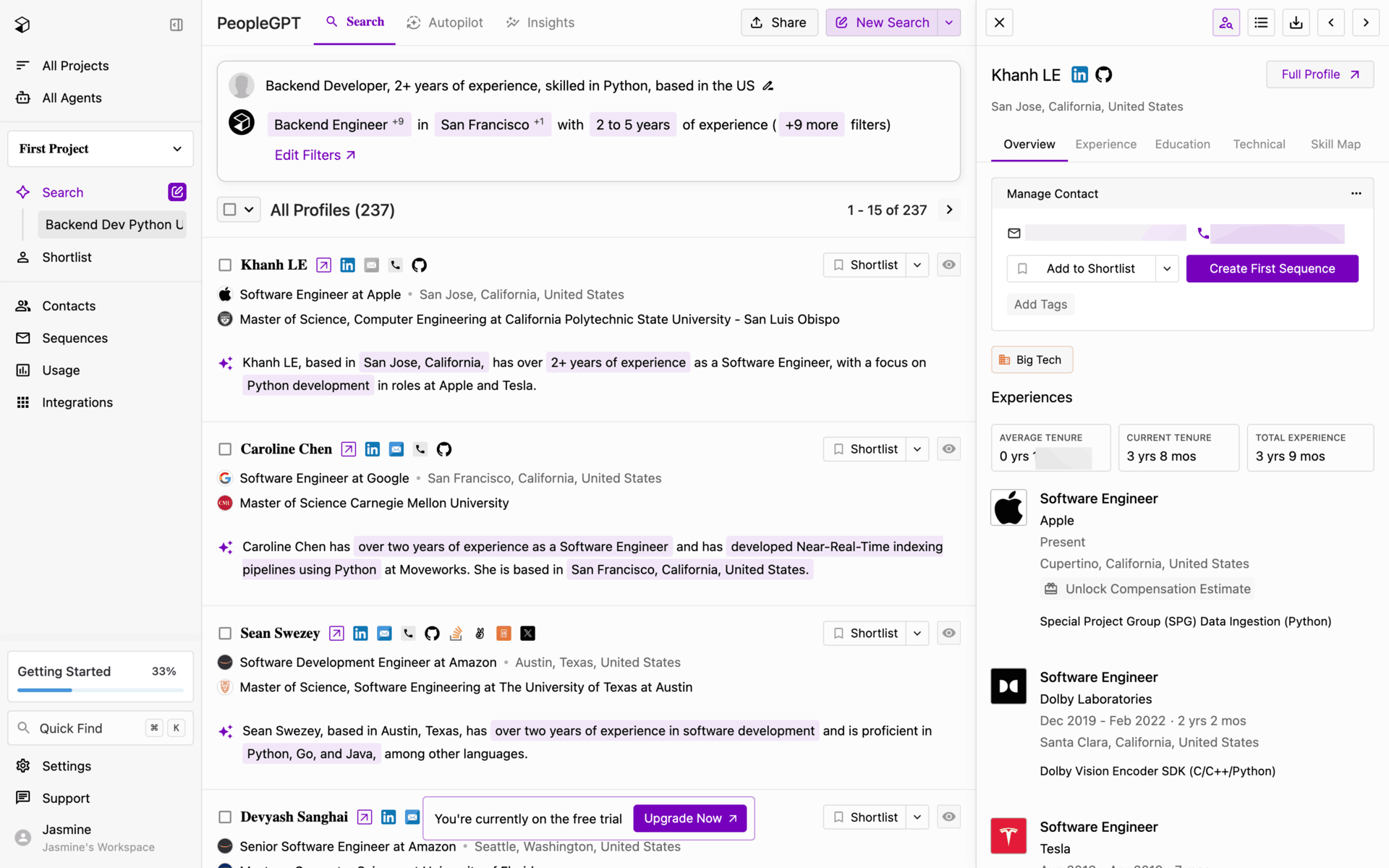Toggle eye visibility for Devyash Sanghai
The height and width of the screenshot is (868, 1389).
[x=949, y=817]
